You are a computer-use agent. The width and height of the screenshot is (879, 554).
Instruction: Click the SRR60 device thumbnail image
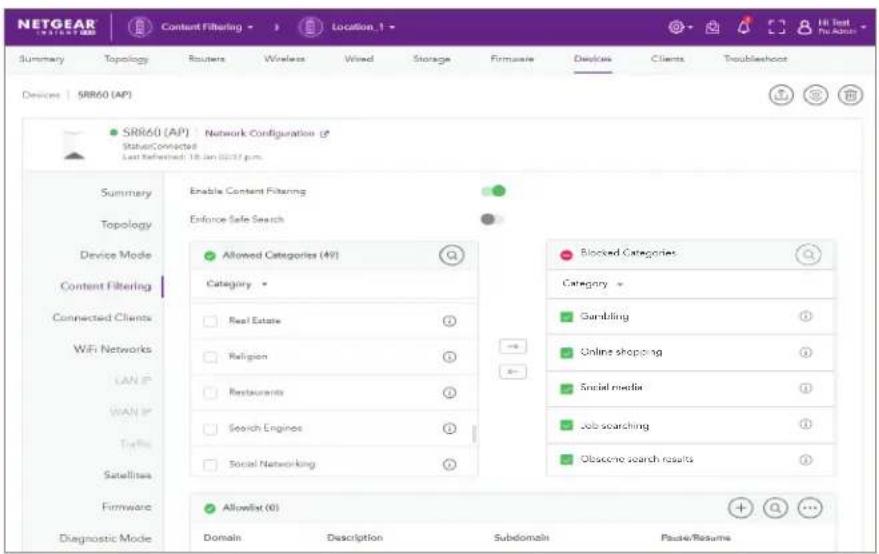[75, 145]
